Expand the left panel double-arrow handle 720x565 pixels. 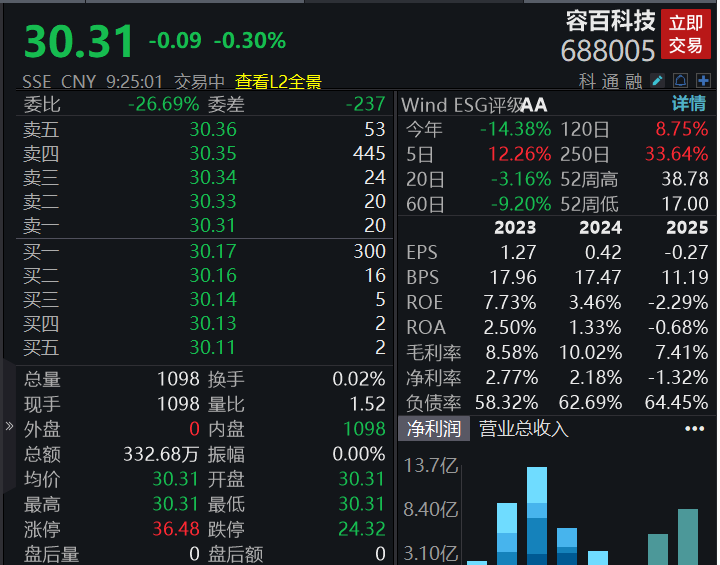click(9, 426)
